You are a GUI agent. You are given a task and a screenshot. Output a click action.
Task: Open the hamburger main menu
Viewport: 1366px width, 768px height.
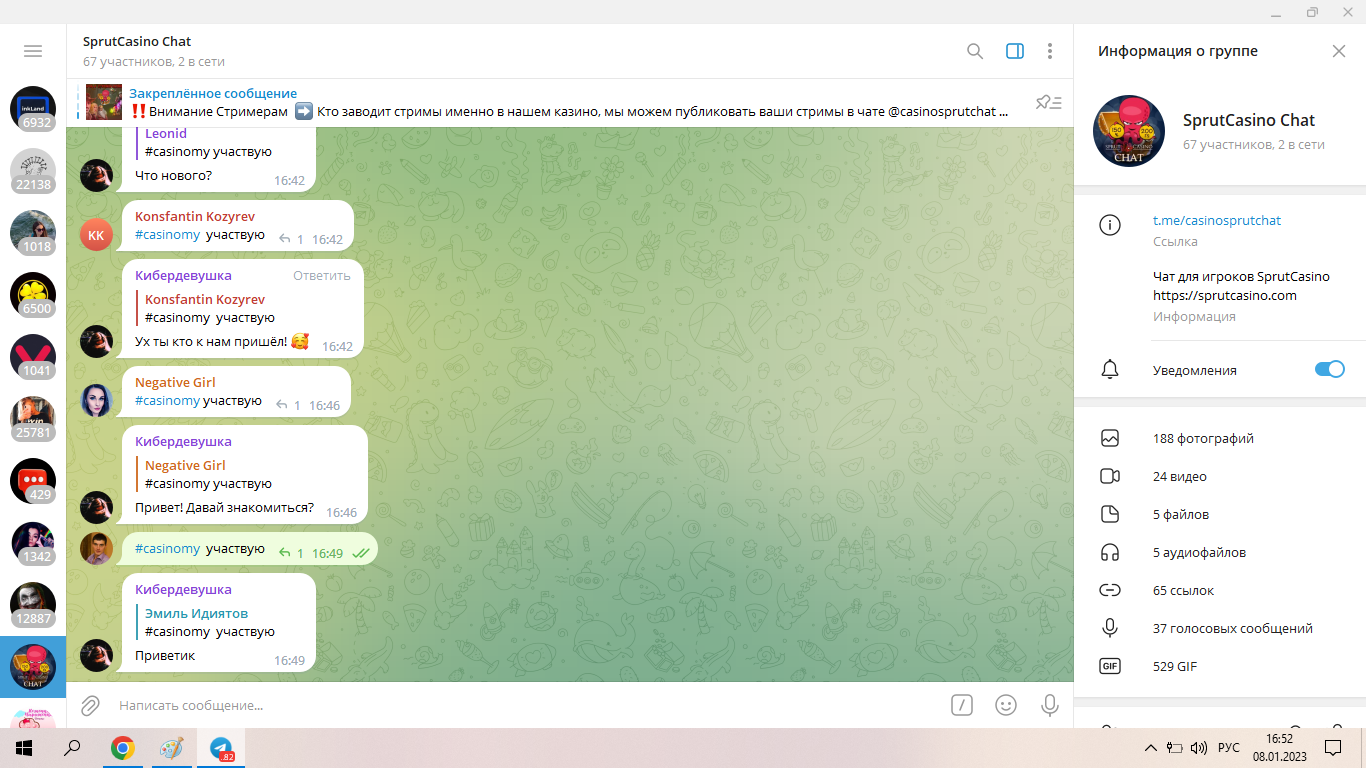click(x=33, y=51)
